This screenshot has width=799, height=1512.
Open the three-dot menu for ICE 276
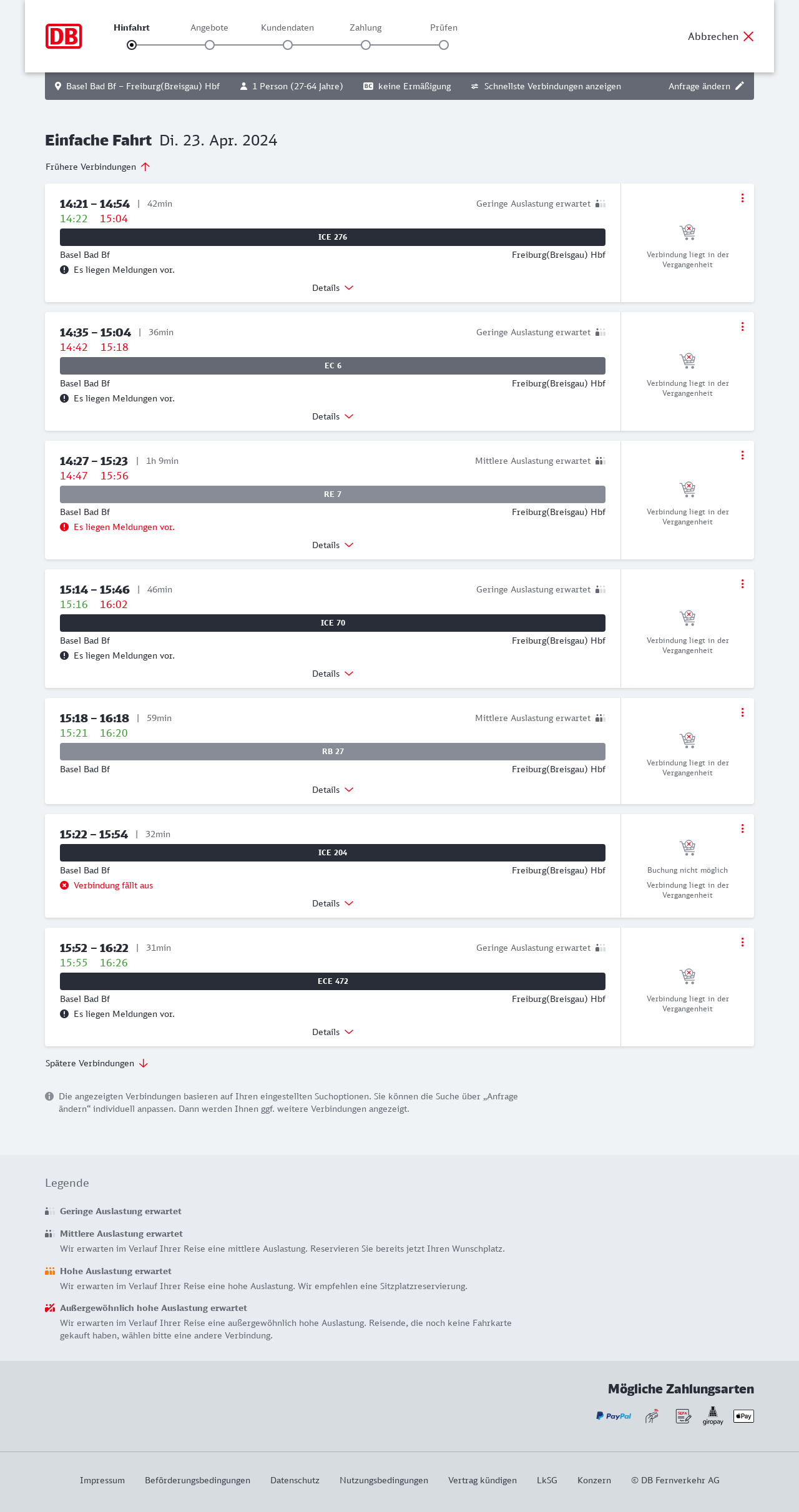point(742,198)
